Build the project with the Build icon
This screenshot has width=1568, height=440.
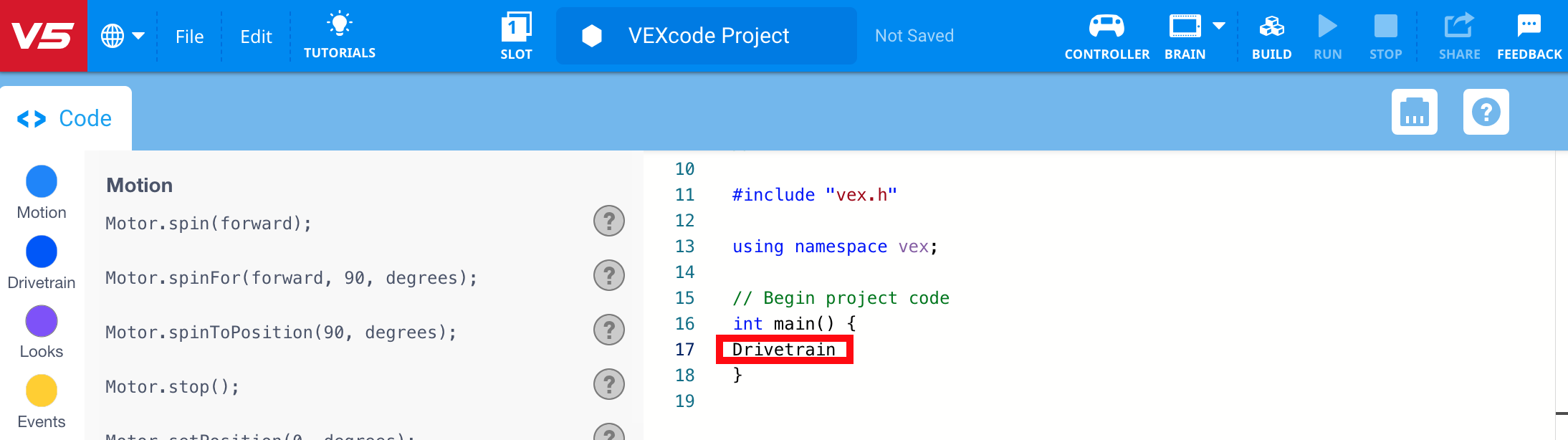[x=1271, y=27]
